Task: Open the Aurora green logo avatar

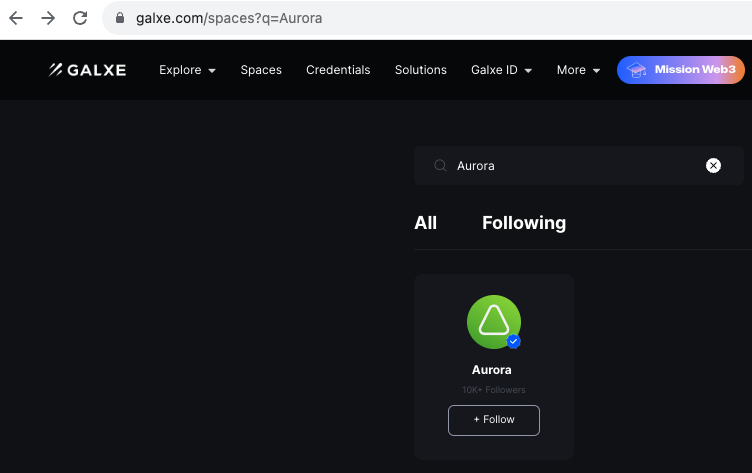Action: (494, 321)
